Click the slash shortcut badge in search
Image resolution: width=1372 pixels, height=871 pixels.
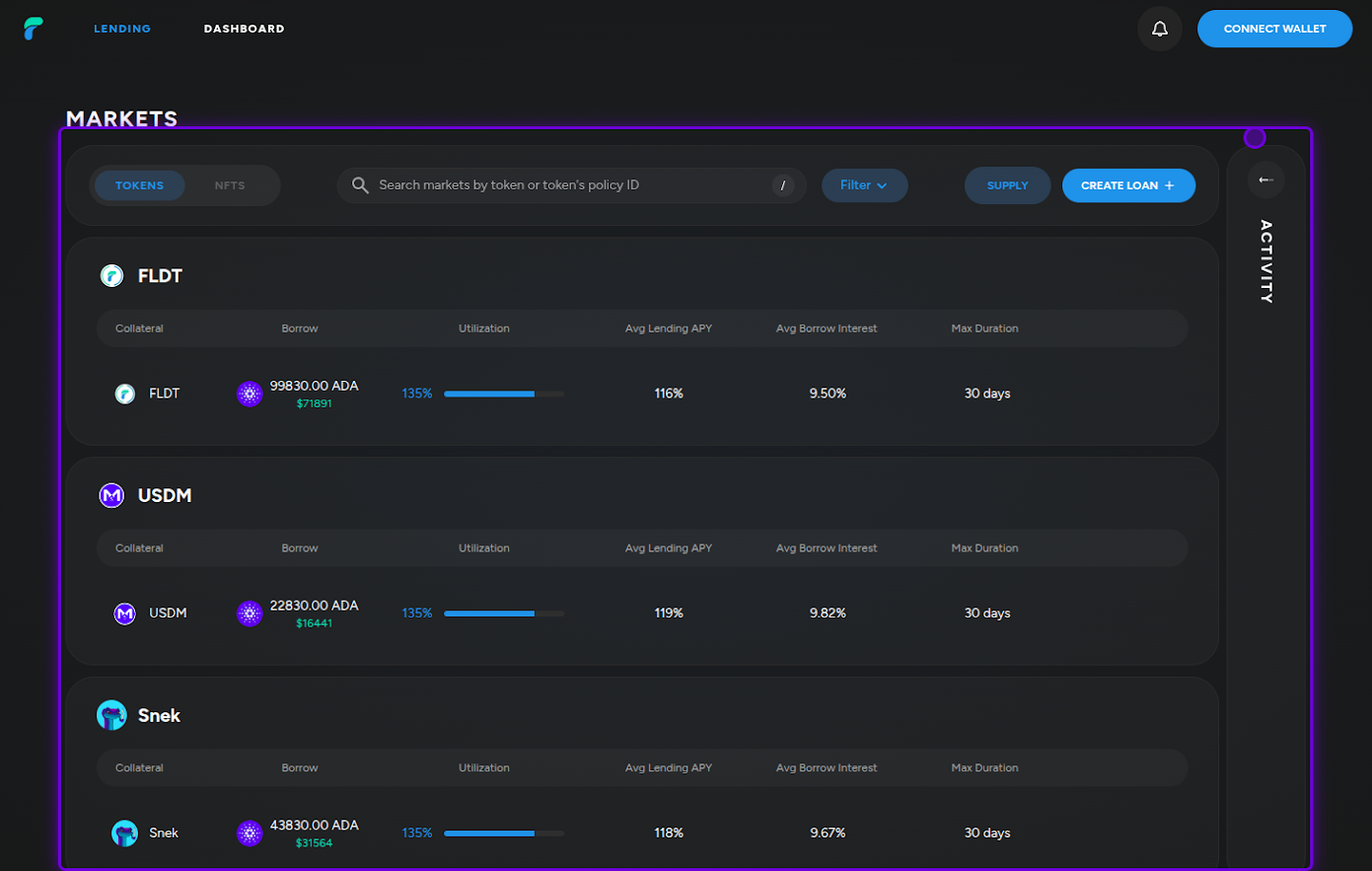(x=783, y=185)
